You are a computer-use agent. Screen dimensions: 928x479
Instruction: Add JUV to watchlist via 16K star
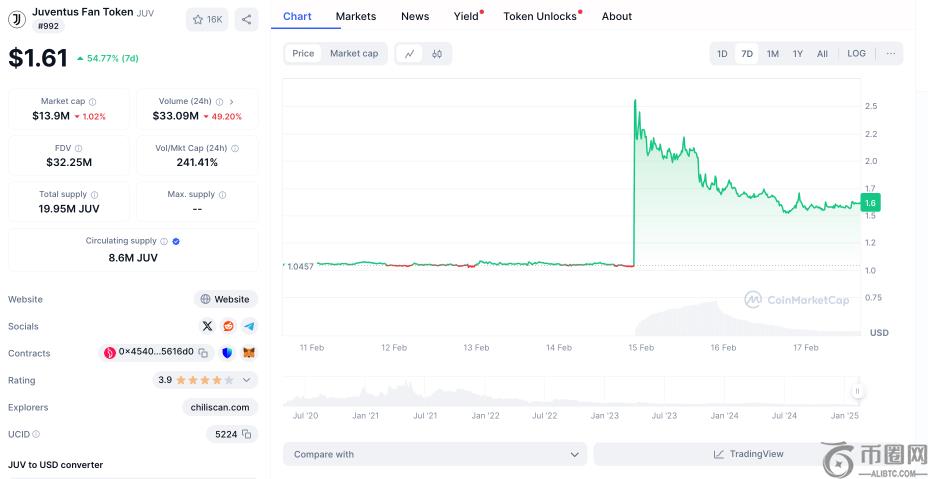[207, 19]
